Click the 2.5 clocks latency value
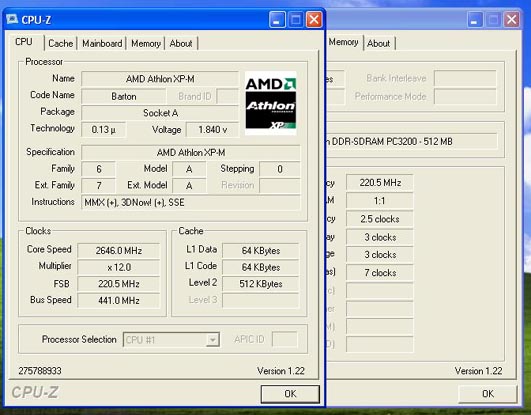The width and height of the screenshot is (531, 415). click(380, 219)
